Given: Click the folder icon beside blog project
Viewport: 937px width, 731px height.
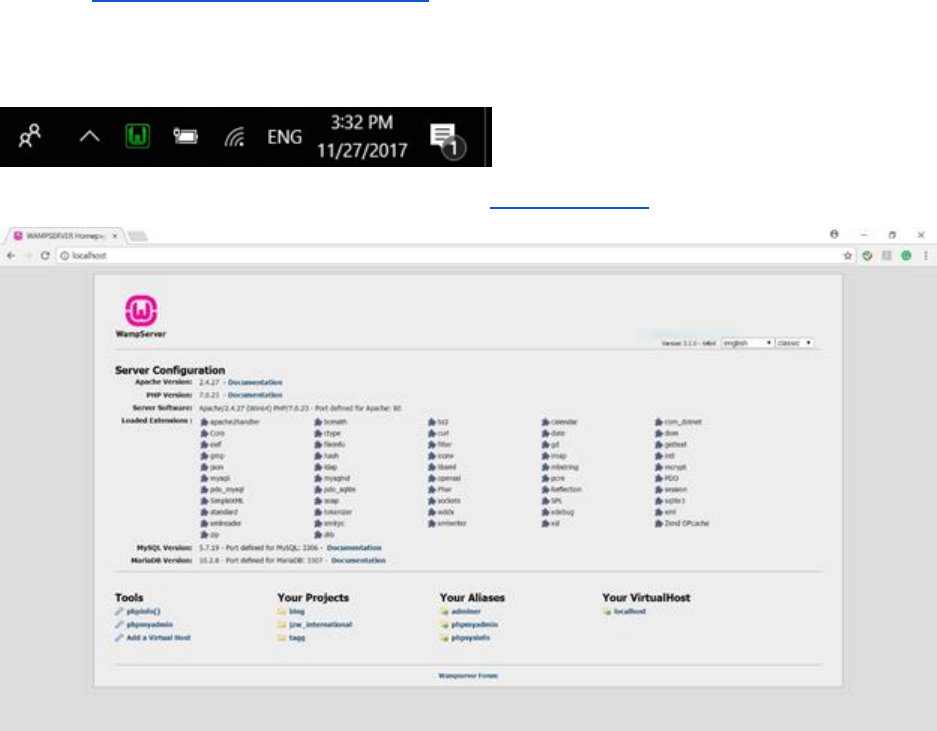Looking at the screenshot, I should pos(281,611).
